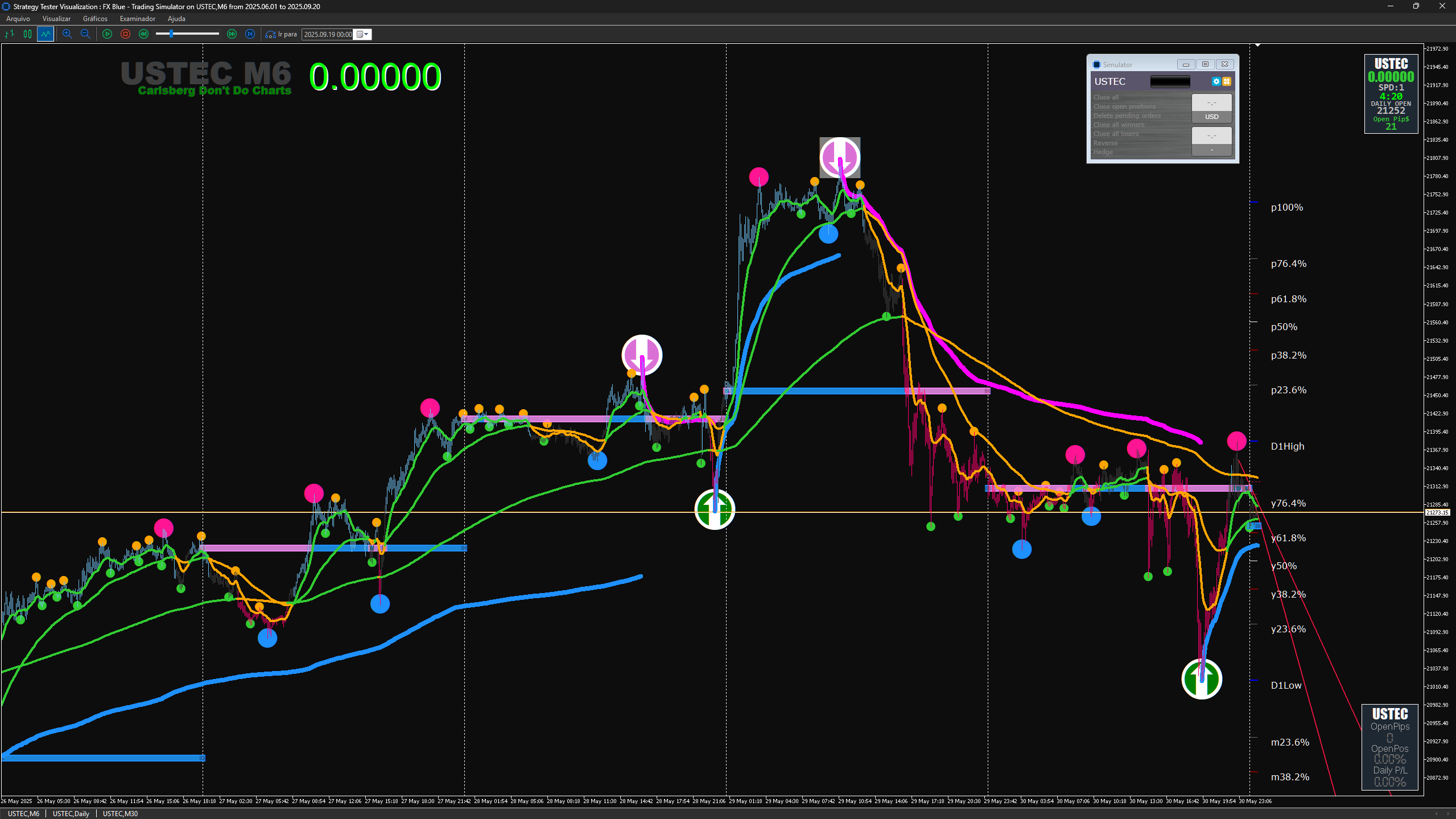Switch chart to bar chart mode
This screenshot has width=1456, height=819.
click(x=9, y=34)
